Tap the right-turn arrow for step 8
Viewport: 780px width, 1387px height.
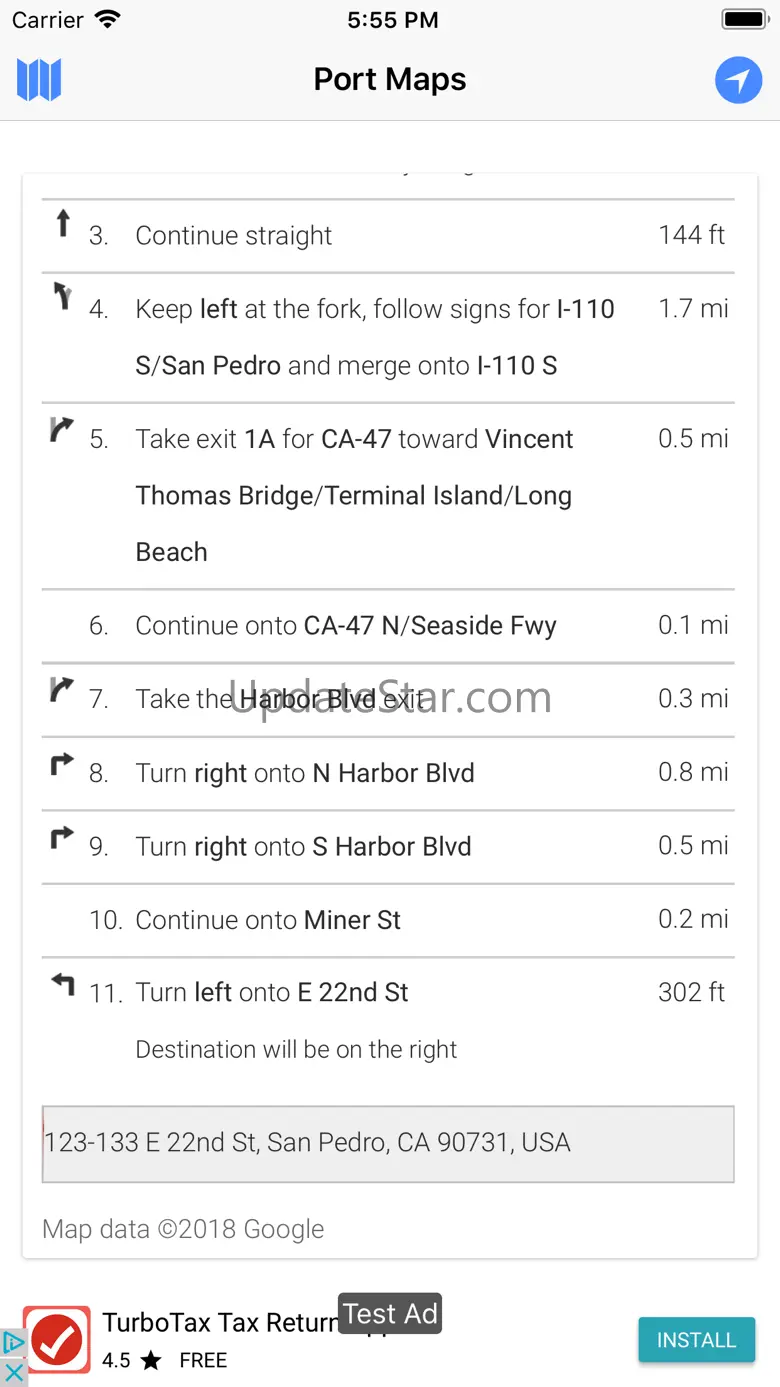click(62, 765)
